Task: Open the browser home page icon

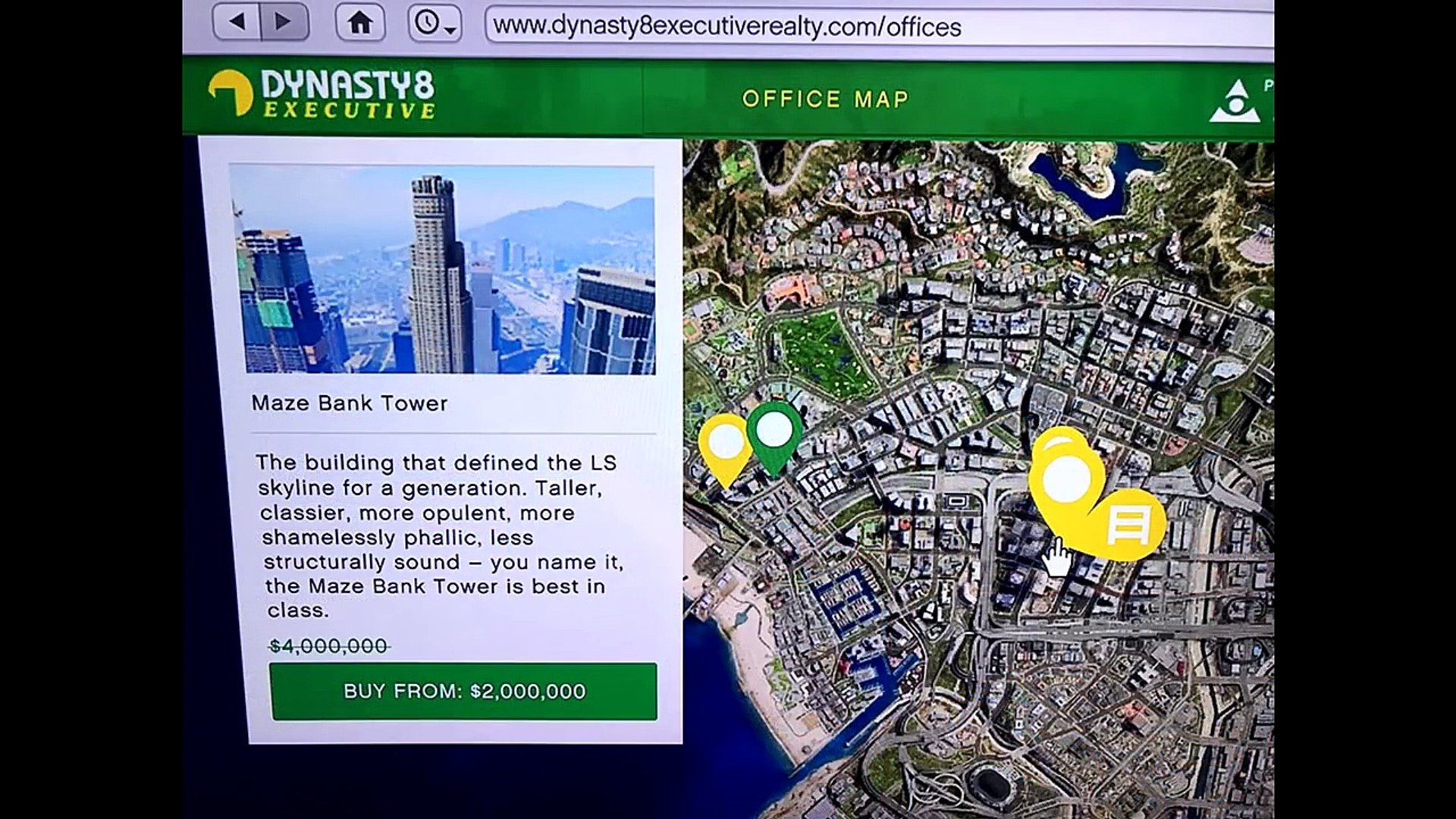Action: [360, 23]
